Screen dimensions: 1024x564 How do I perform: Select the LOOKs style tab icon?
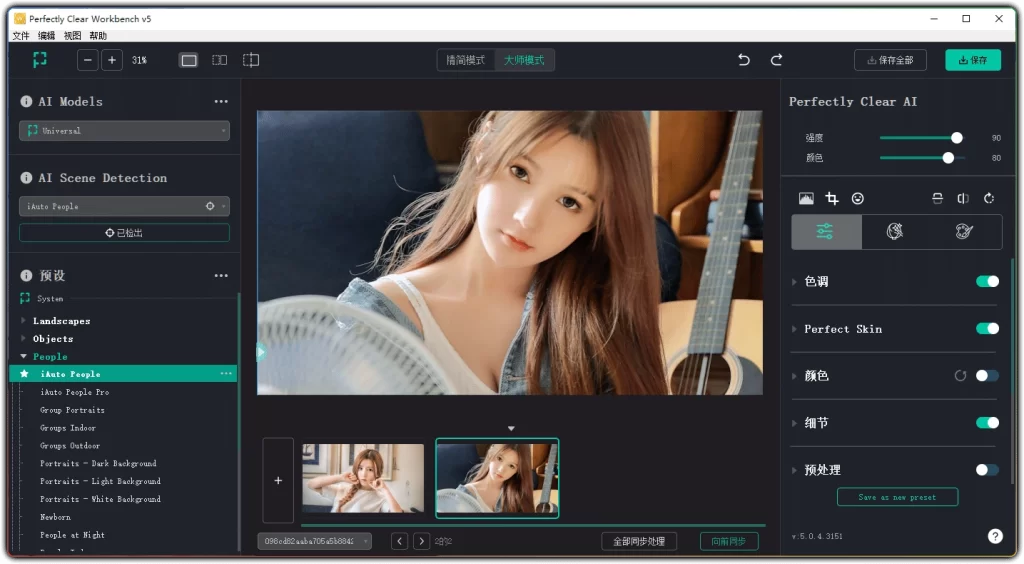coord(895,231)
